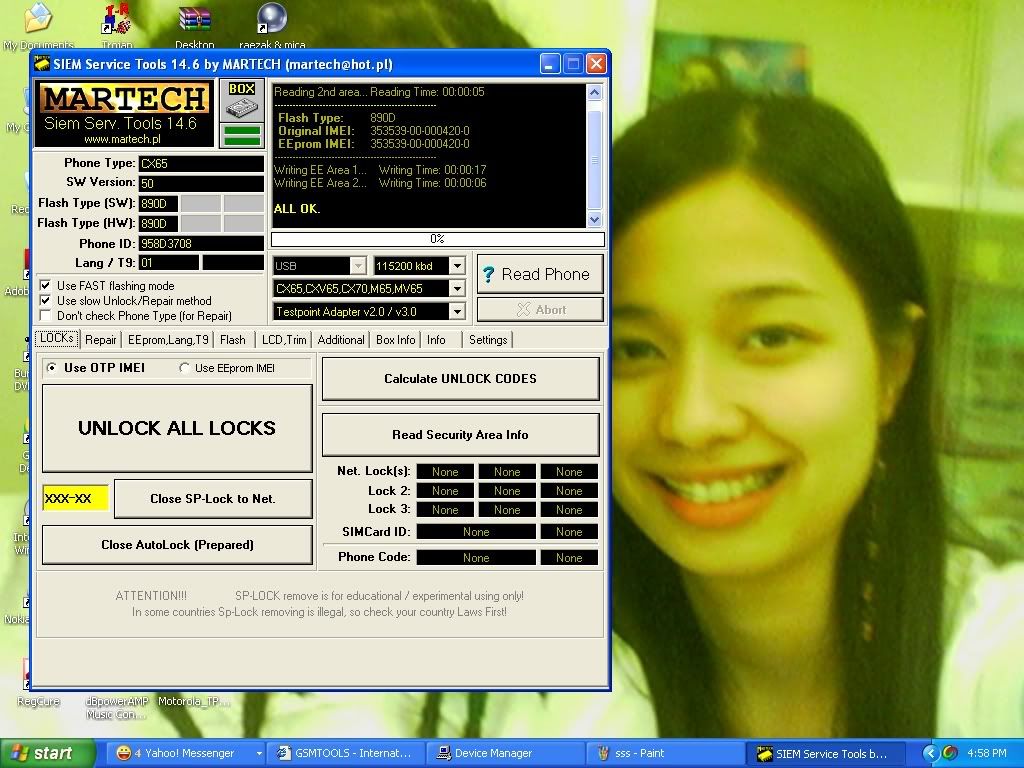
Task: Click the Flash Type (SW) 890D value
Action: (158, 203)
